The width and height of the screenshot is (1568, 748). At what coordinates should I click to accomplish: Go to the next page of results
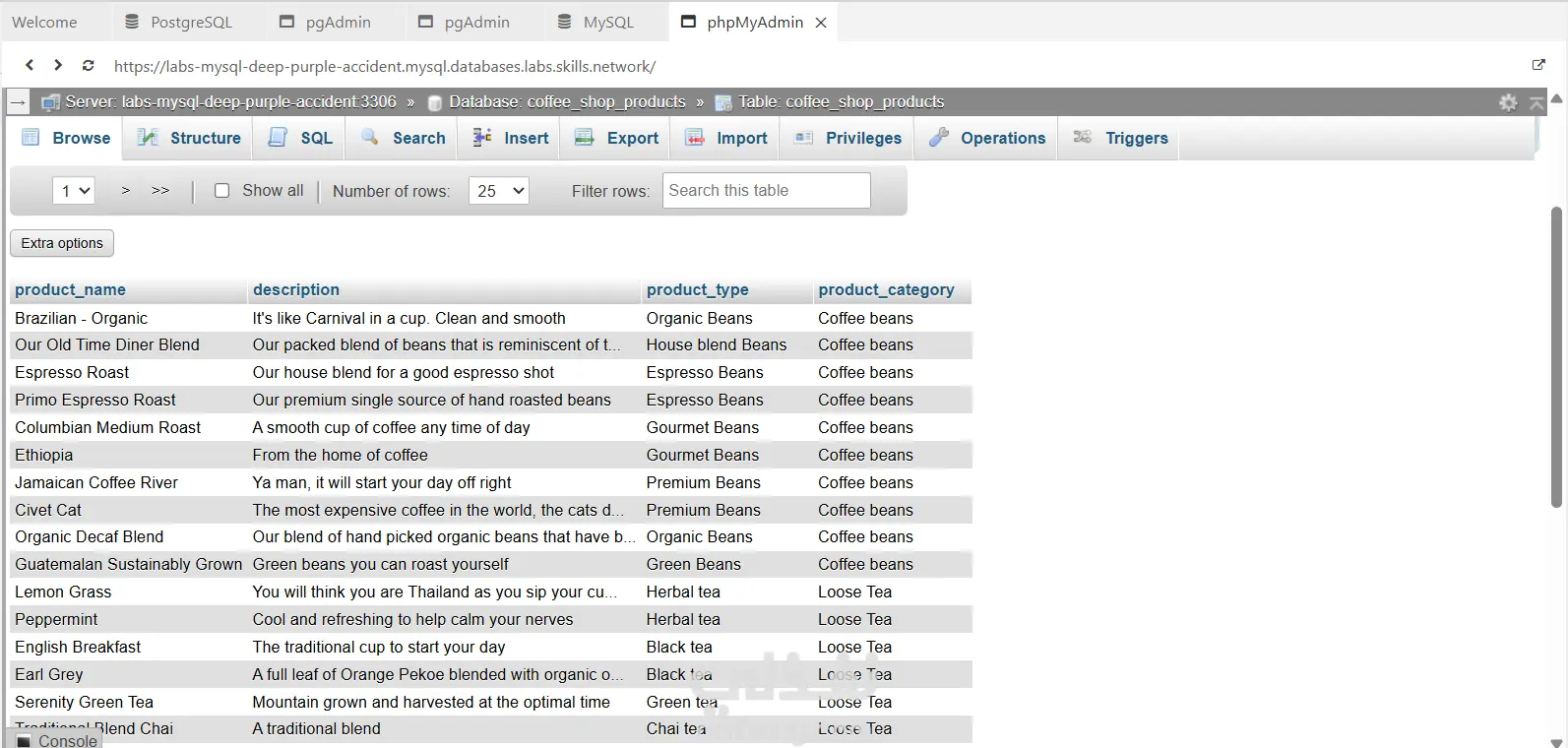tap(126, 191)
